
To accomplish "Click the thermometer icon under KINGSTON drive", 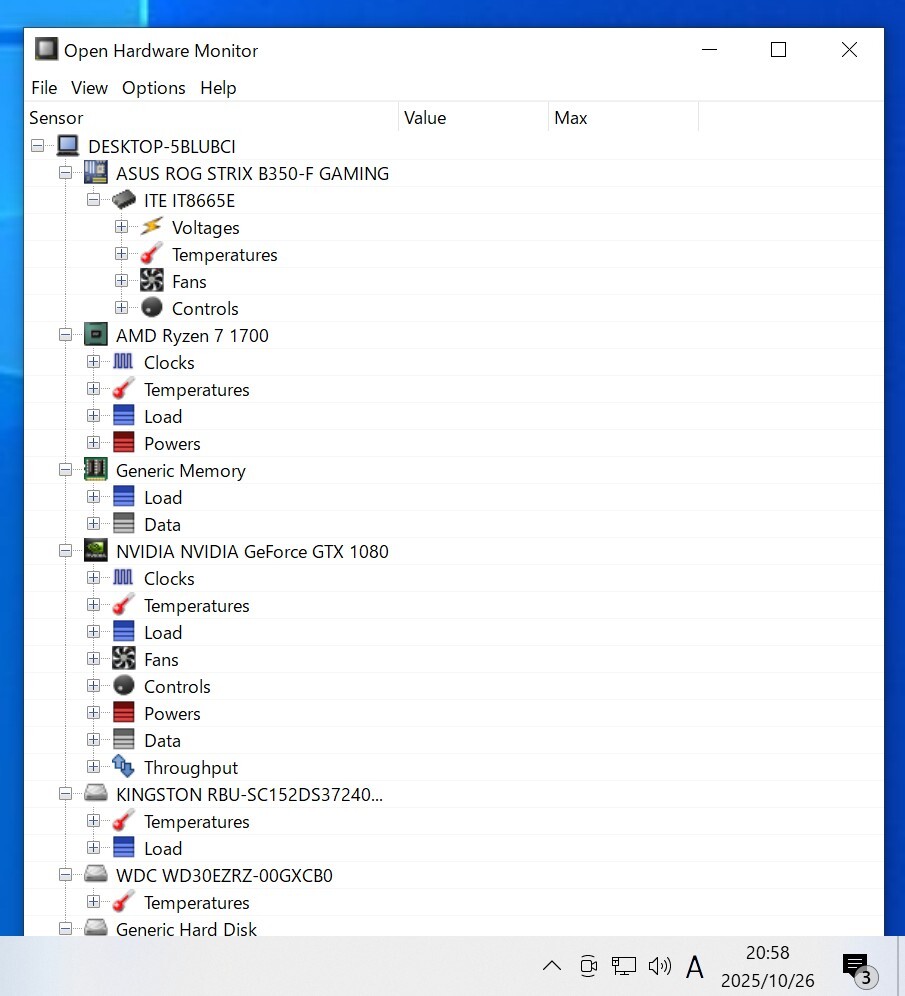I will pos(123,821).
